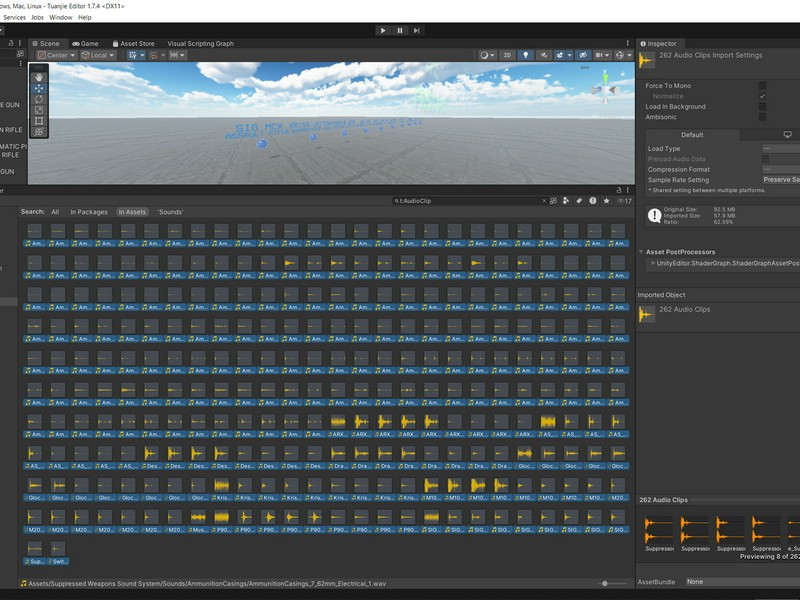Screen dimensions: 800x600
Task: Toggle hidden packages visibility count 17
Action: coord(624,201)
